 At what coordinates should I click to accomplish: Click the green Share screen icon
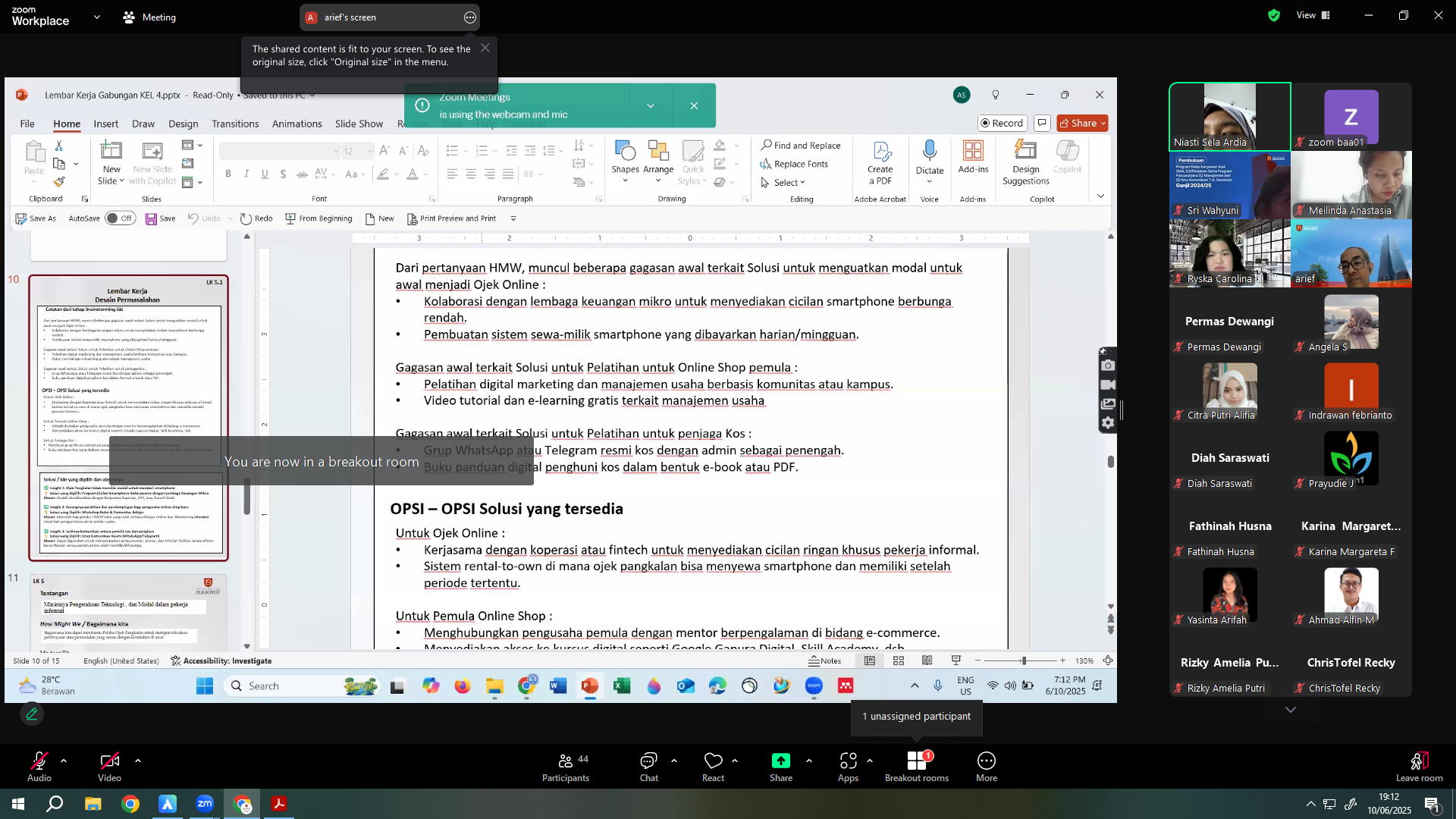781,761
